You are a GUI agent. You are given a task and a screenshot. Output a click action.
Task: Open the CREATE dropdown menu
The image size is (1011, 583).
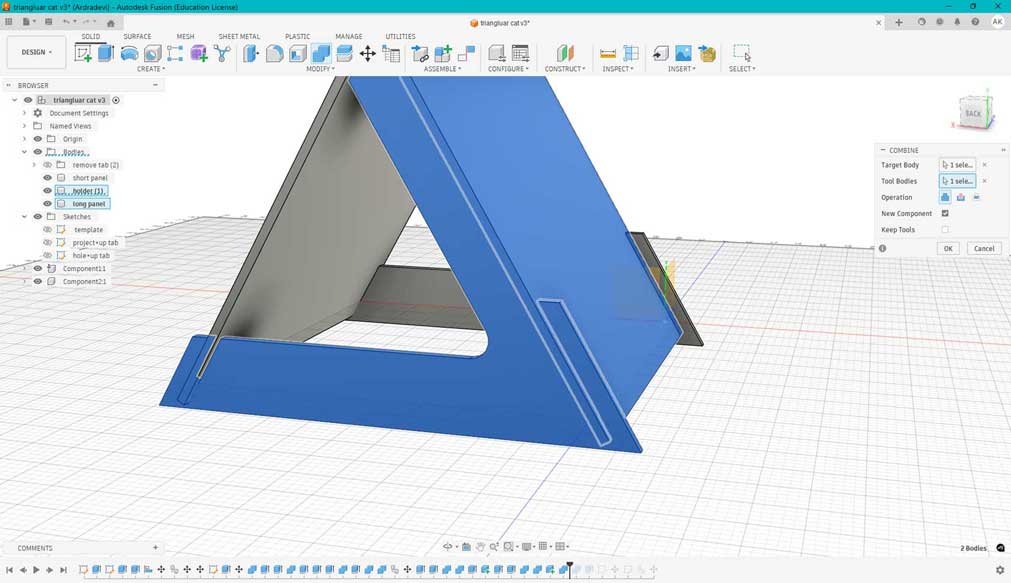click(151, 69)
